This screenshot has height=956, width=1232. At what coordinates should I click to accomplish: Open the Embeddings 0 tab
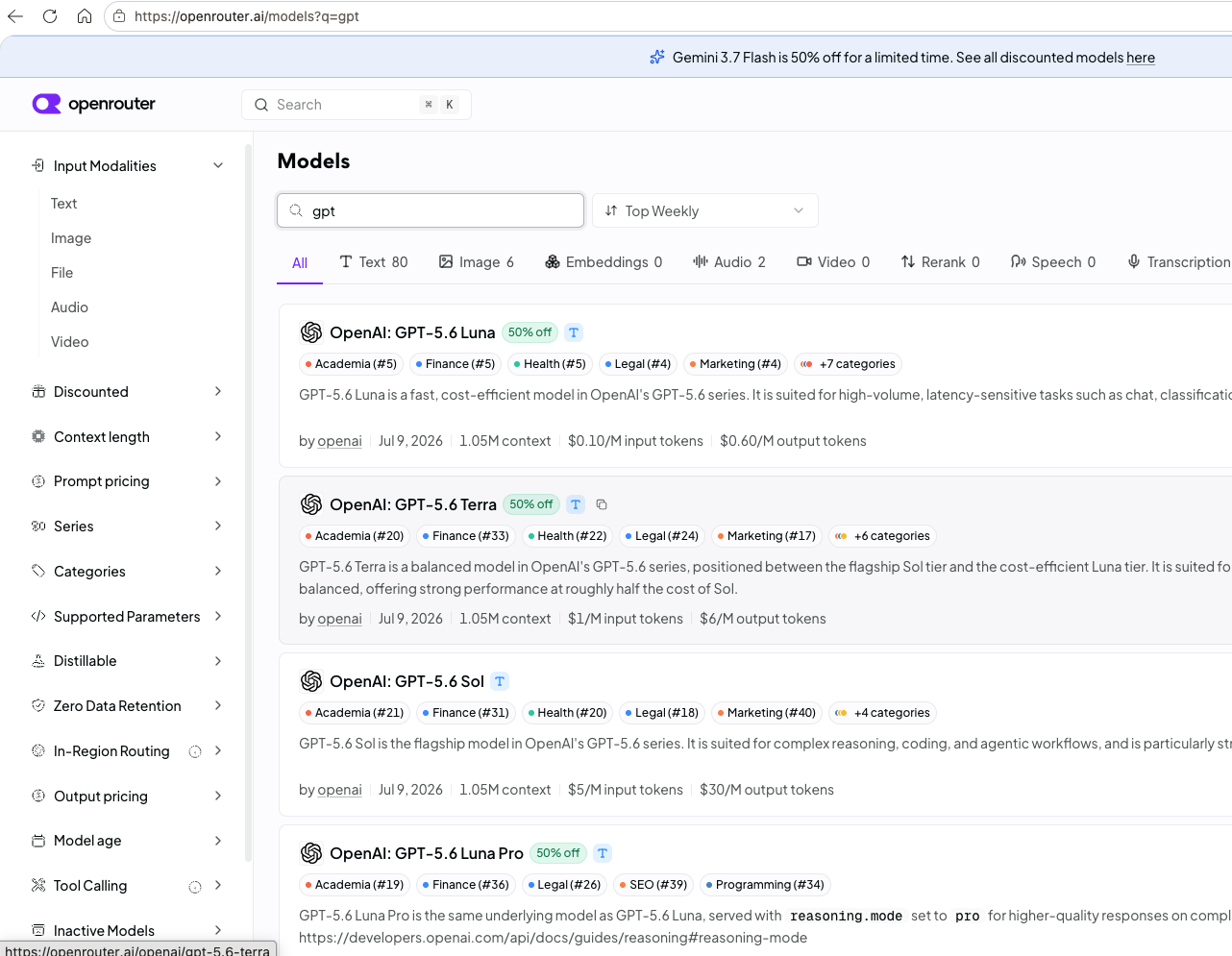point(604,262)
